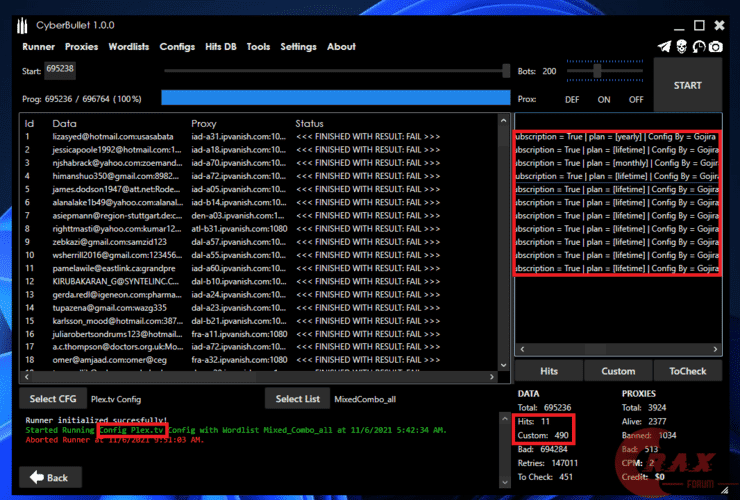Switch to the Hits tab

point(549,371)
